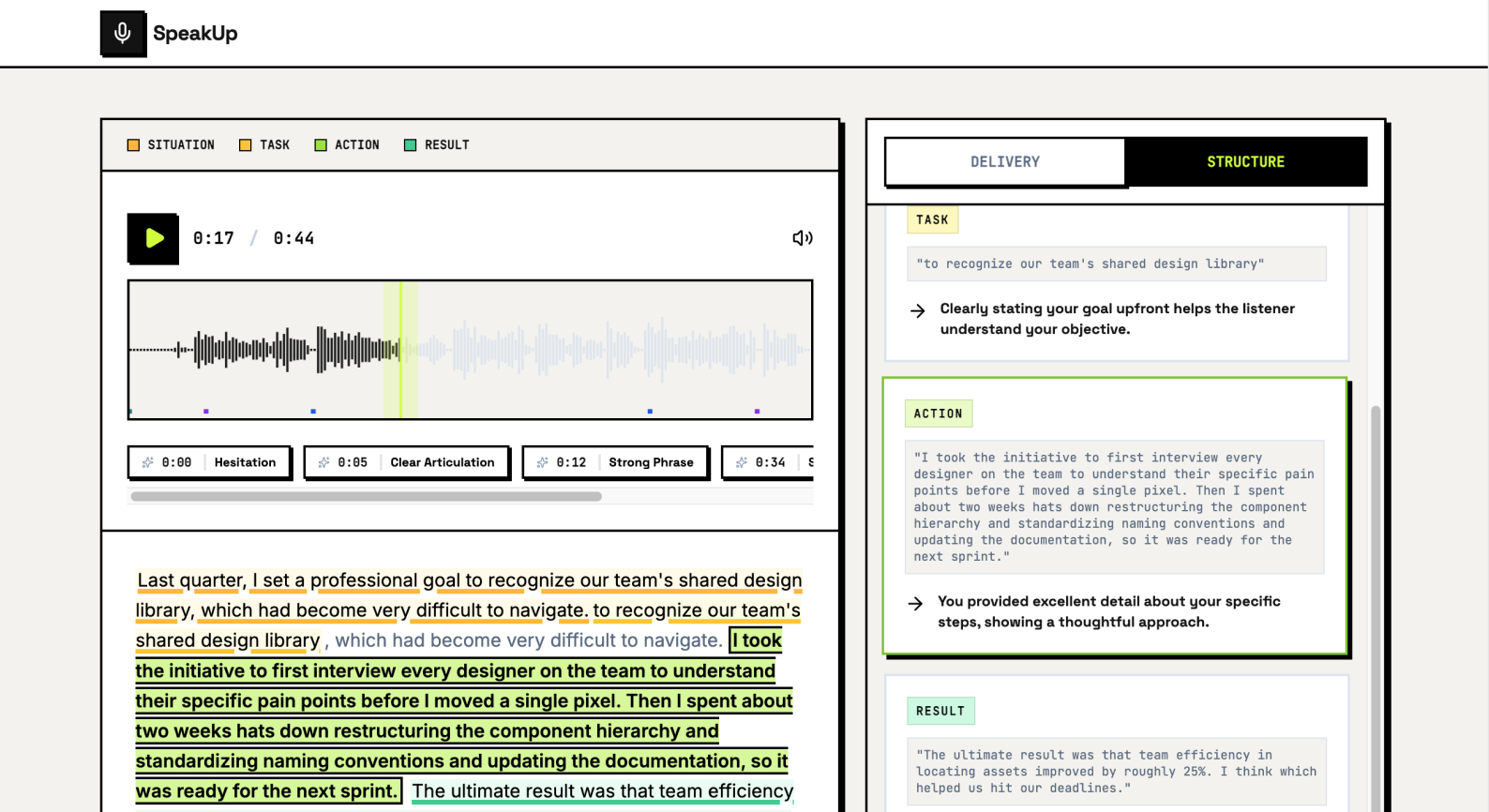The image size is (1489, 812).
Task: Click the current time 0:17 display
Action: [214, 238]
